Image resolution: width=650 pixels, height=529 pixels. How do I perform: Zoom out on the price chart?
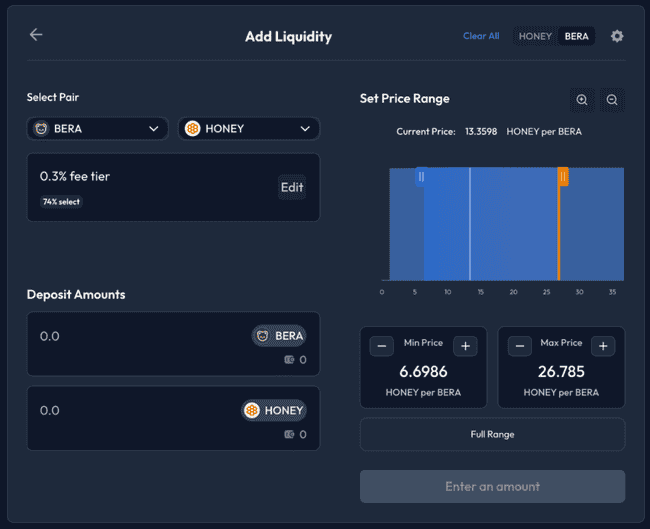click(612, 99)
